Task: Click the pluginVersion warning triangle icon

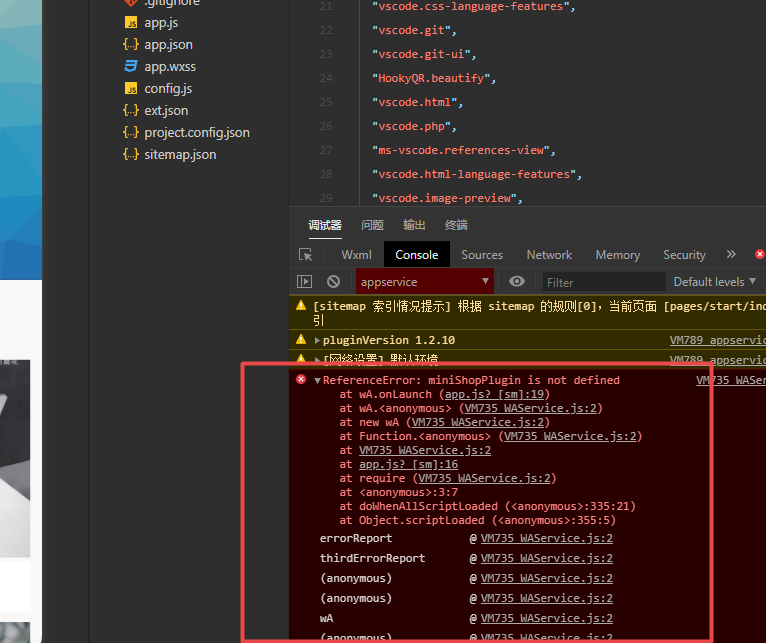Action: point(301,340)
